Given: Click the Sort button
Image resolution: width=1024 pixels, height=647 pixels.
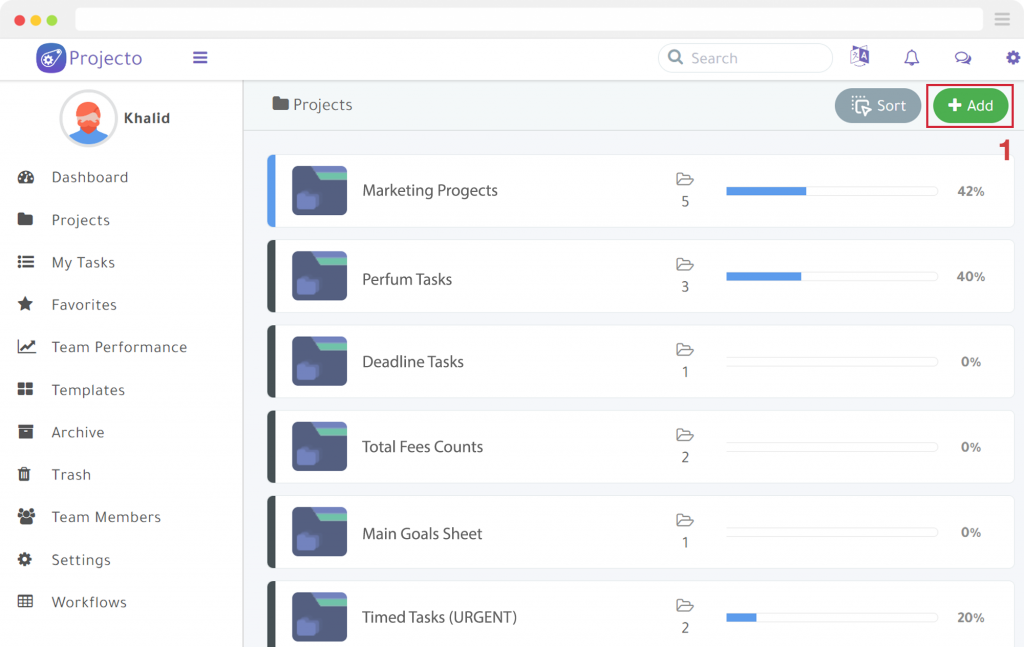Looking at the screenshot, I should (878, 105).
